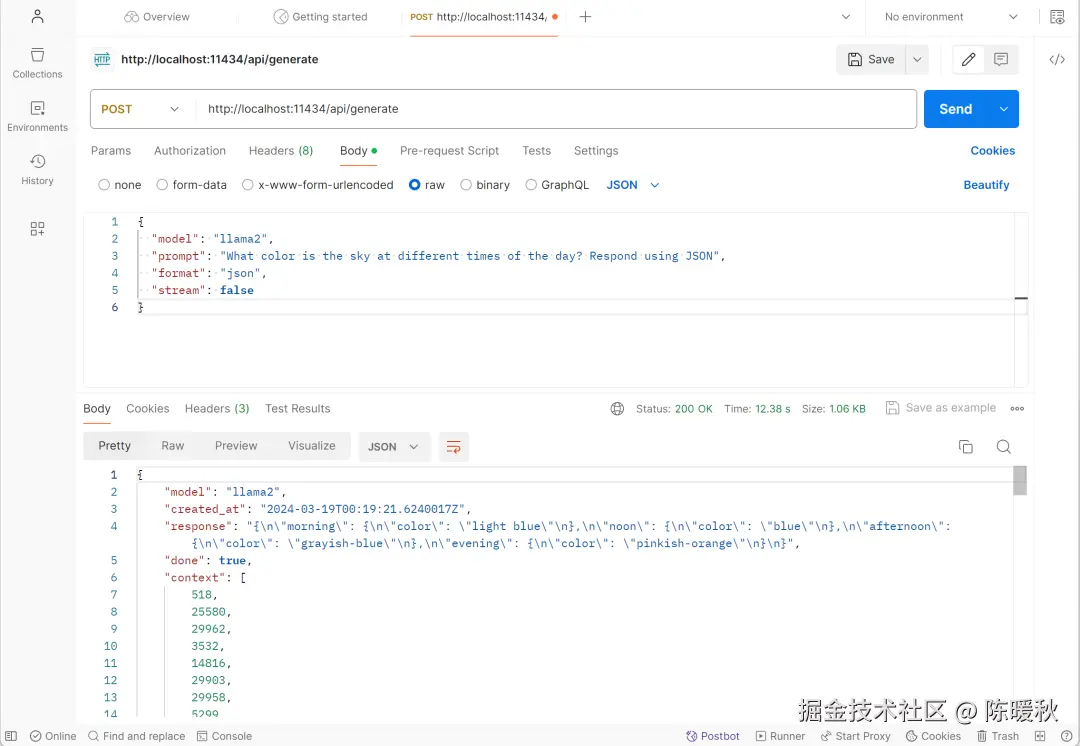
Task: Select the GraphQL body radio button
Action: pyautogui.click(x=530, y=185)
